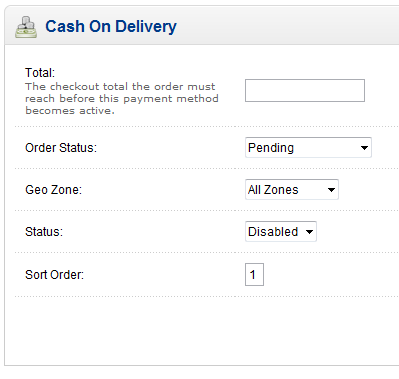This screenshot has height=379, width=399.
Task: Click the Geo Zone label
Action: coord(53,190)
